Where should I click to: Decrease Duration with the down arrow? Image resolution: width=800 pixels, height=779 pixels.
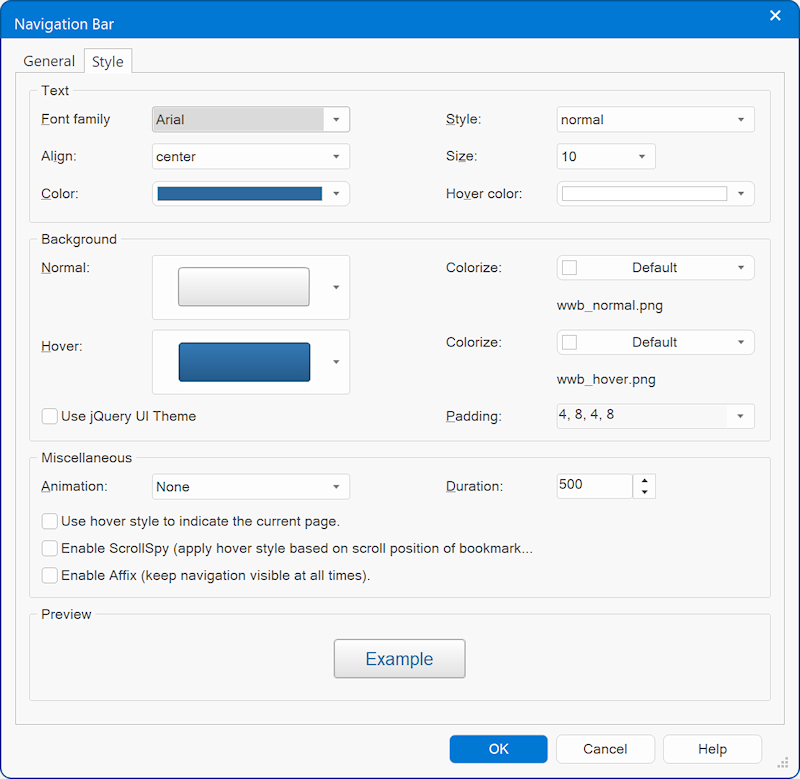[644, 492]
